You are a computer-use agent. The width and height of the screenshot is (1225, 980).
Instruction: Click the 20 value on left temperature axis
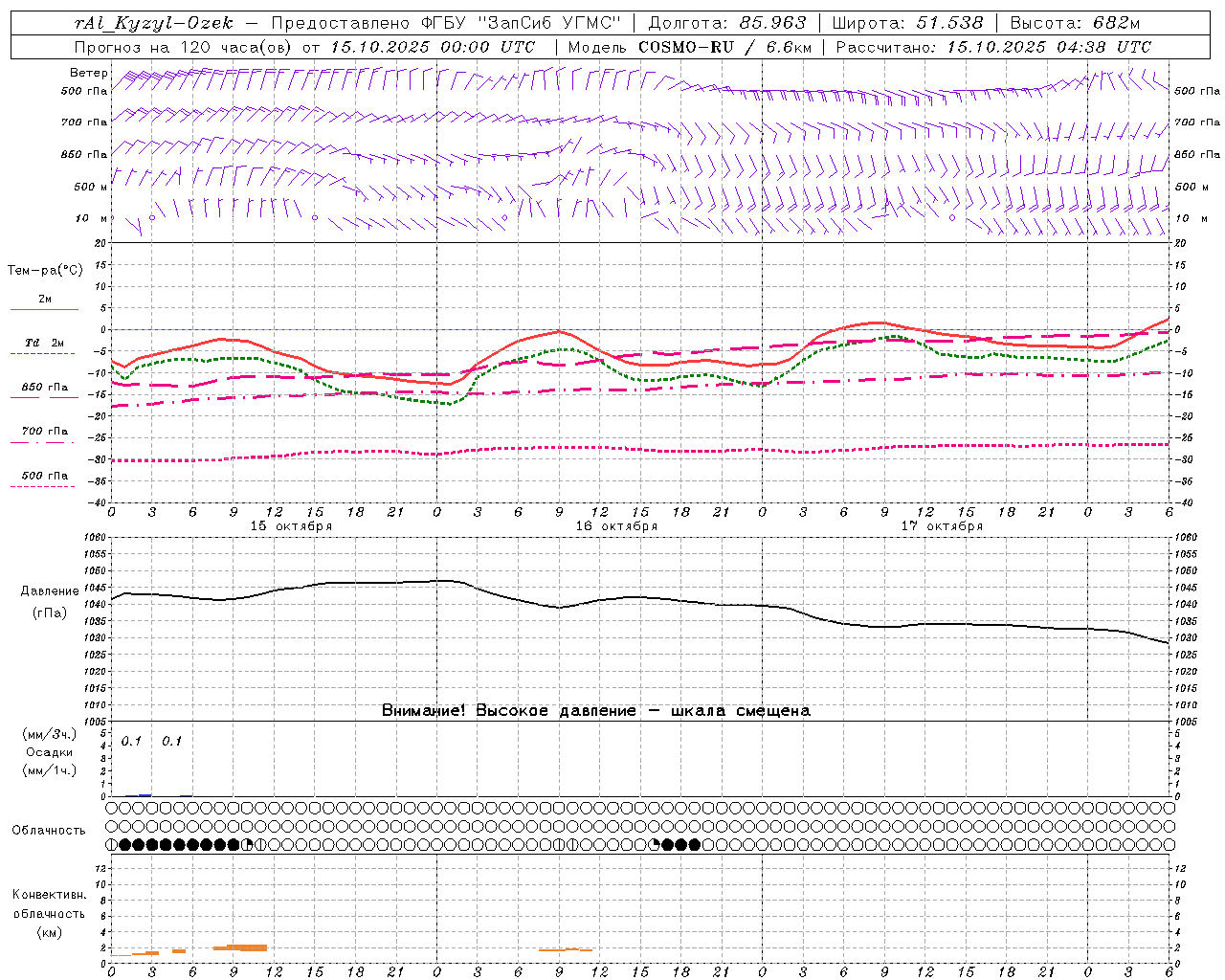click(x=100, y=243)
